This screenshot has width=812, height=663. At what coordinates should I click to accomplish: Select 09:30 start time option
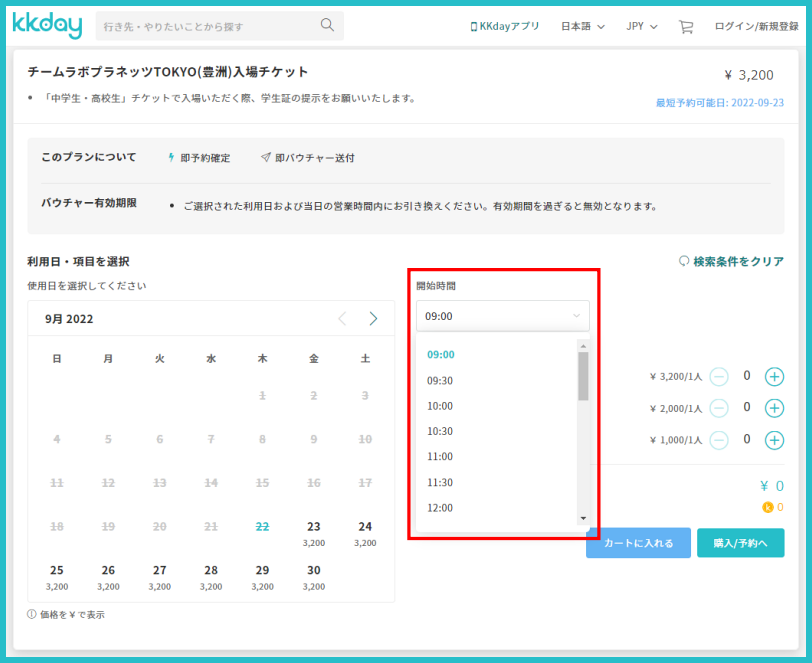440,381
